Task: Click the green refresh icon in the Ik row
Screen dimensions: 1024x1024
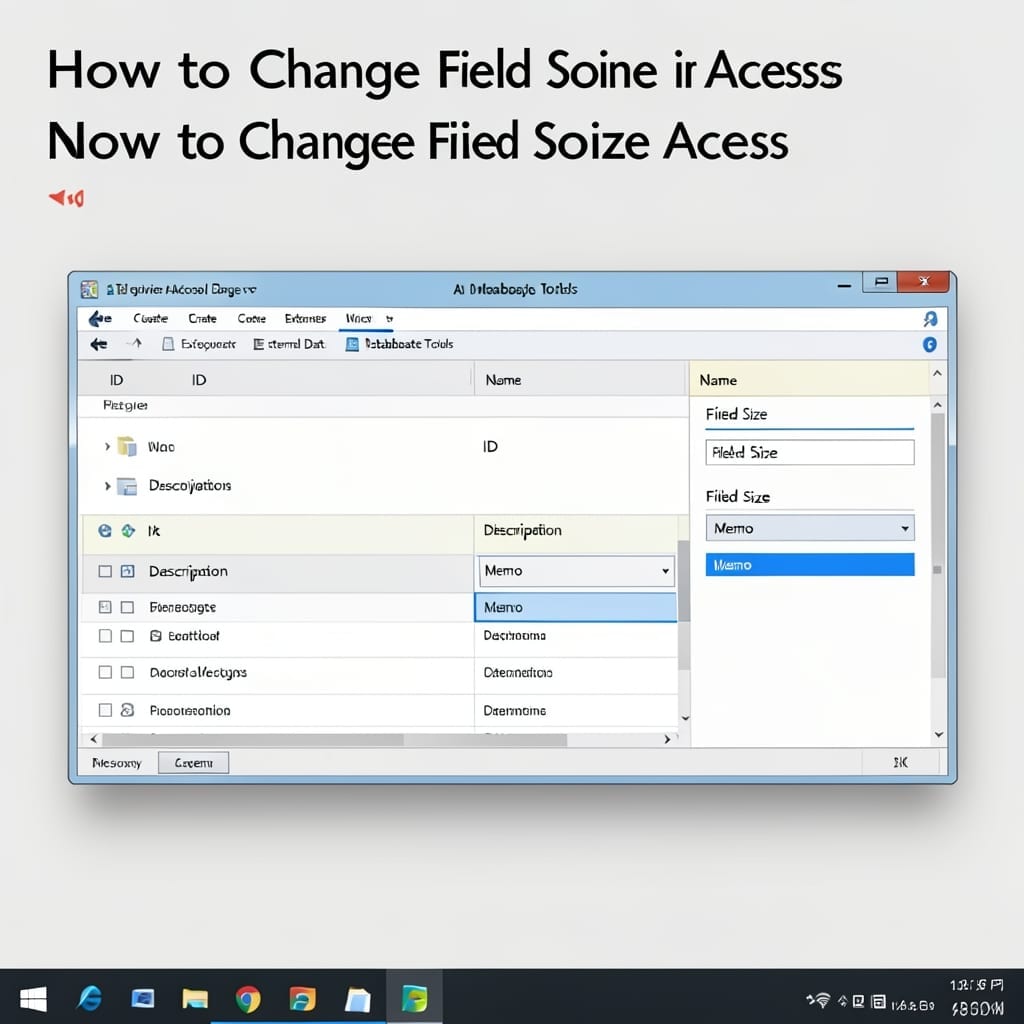Action: (128, 530)
